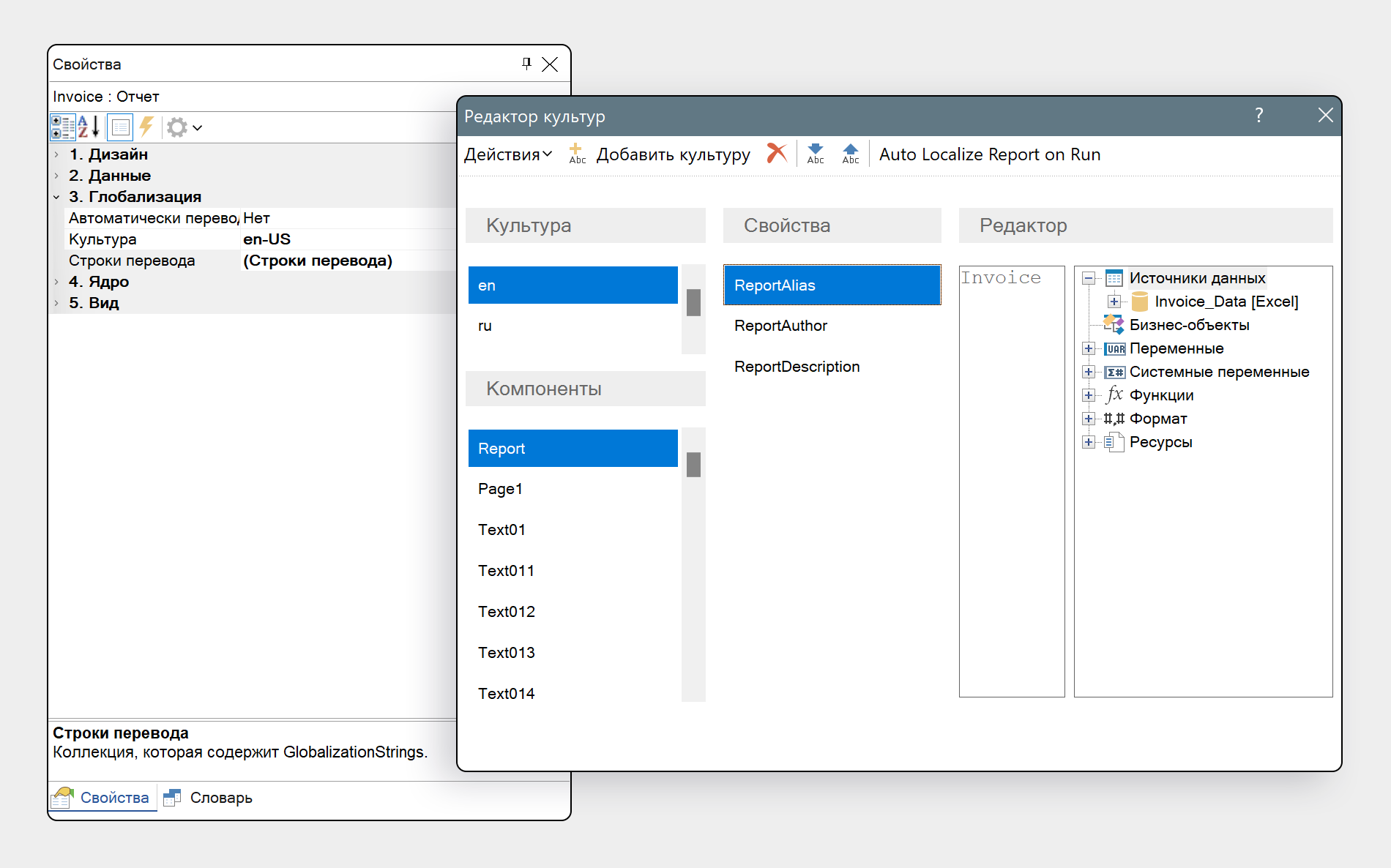Click the Свойства tab icon at bottom
Image resolution: width=1391 pixels, height=868 pixels.
tap(63, 798)
